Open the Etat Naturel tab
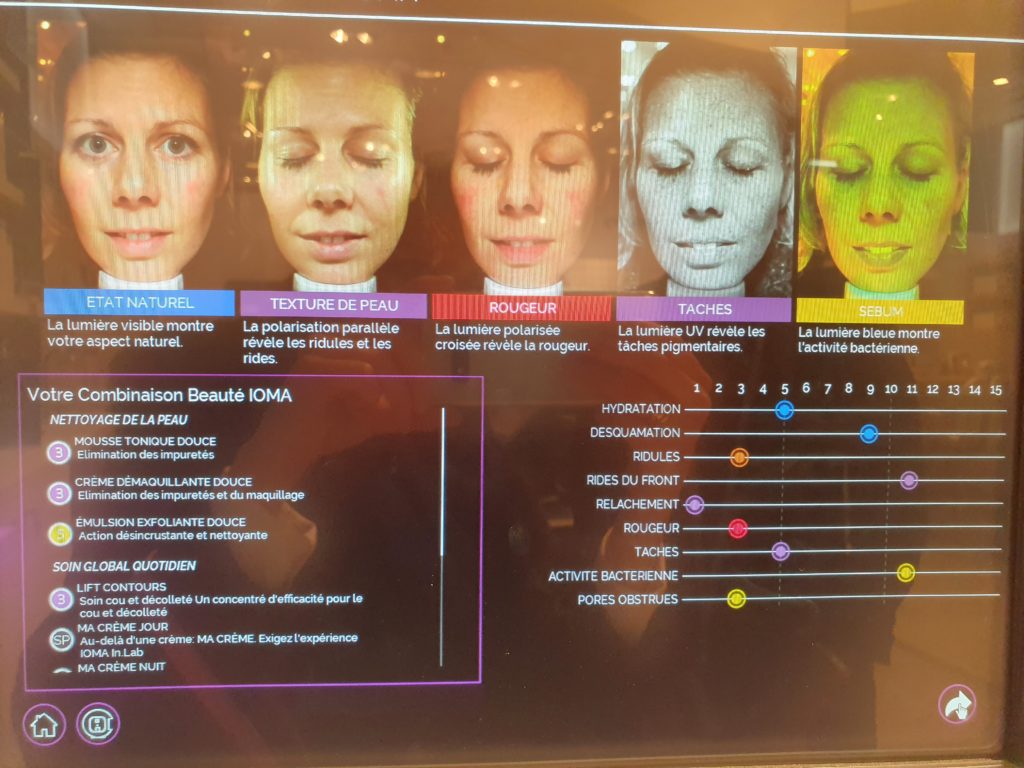The width and height of the screenshot is (1024, 768). pyautogui.click(x=139, y=302)
